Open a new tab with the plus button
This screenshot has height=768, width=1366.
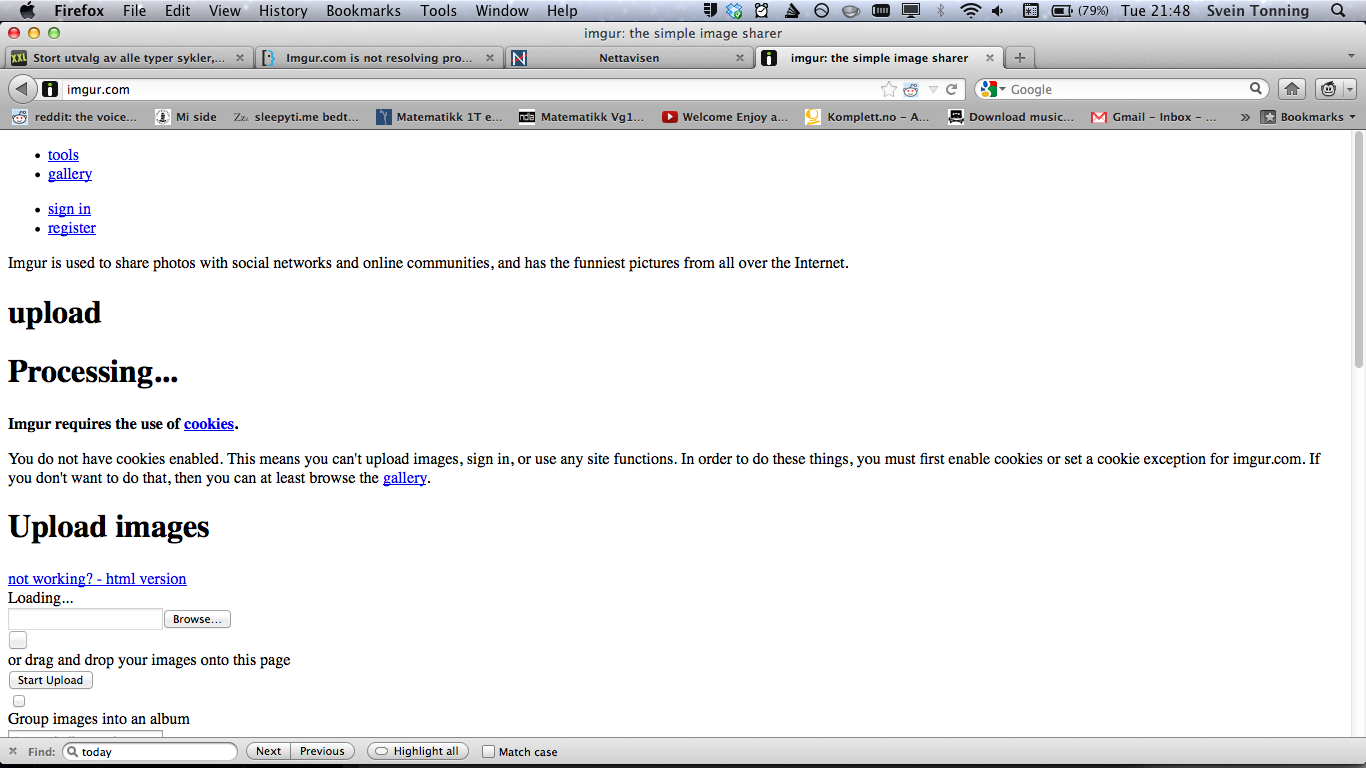1019,58
